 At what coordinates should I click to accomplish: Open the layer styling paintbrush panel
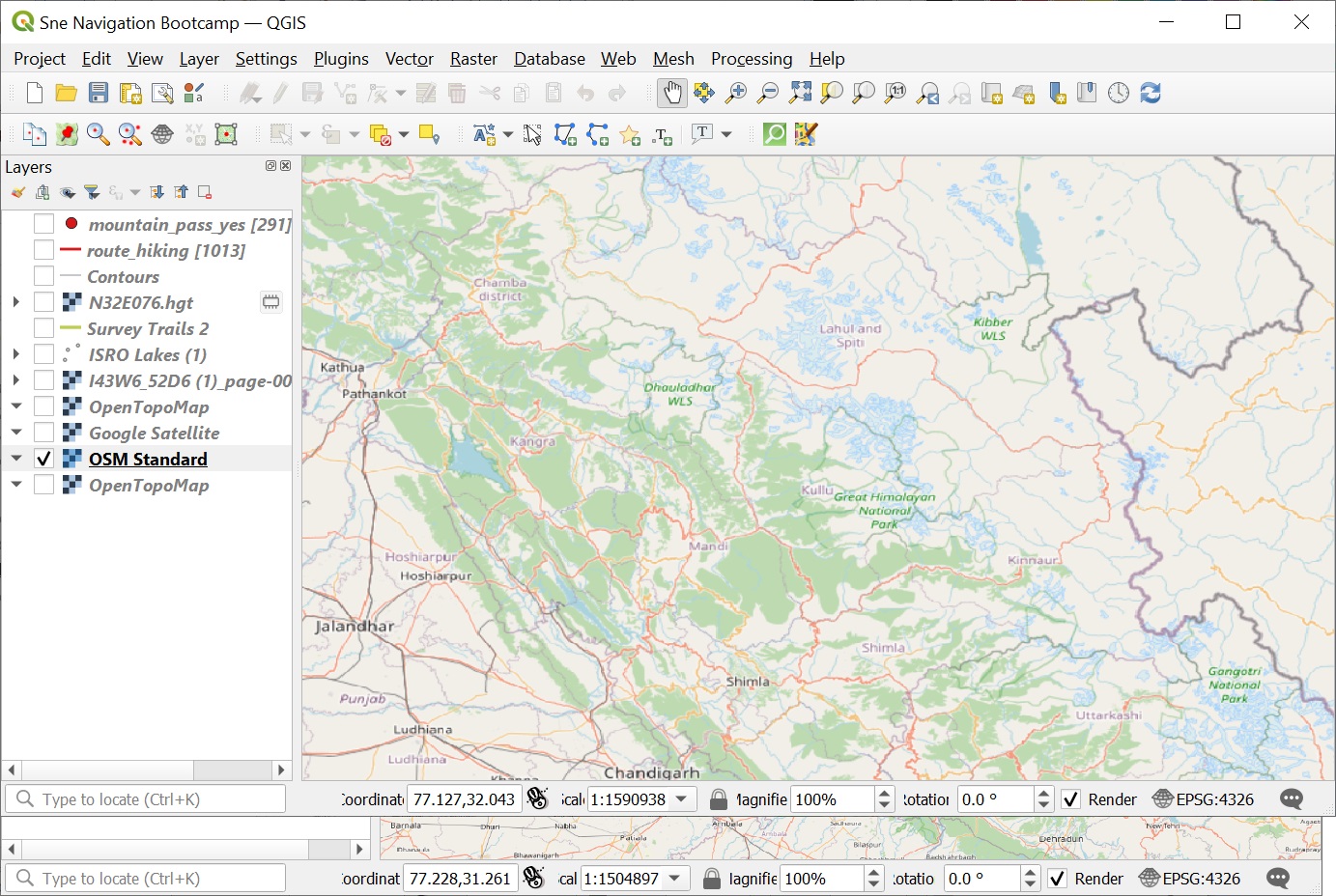[x=18, y=192]
